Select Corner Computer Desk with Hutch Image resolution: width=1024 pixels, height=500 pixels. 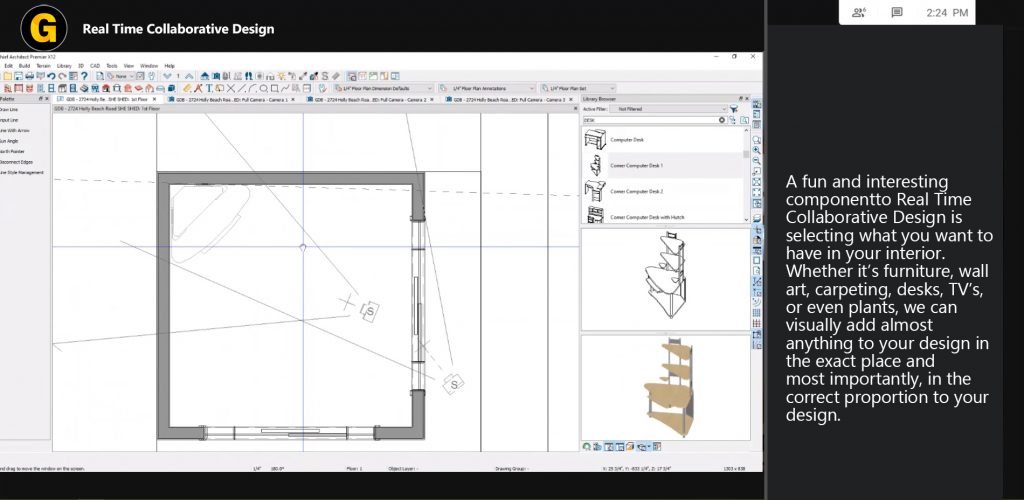pos(662,216)
